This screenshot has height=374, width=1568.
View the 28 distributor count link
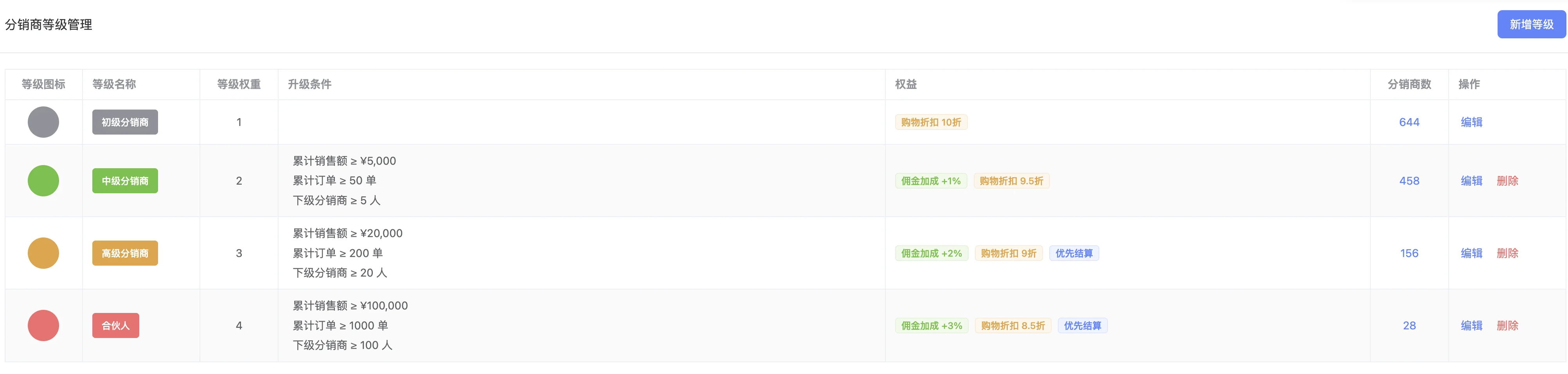tap(1409, 325)
